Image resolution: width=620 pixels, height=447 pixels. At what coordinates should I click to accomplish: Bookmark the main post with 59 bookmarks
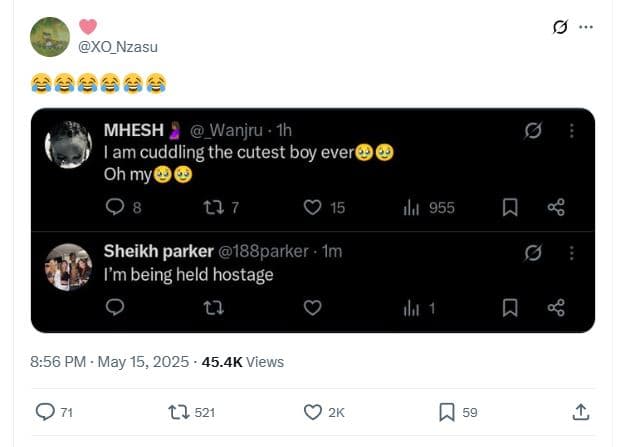(447, 411)
